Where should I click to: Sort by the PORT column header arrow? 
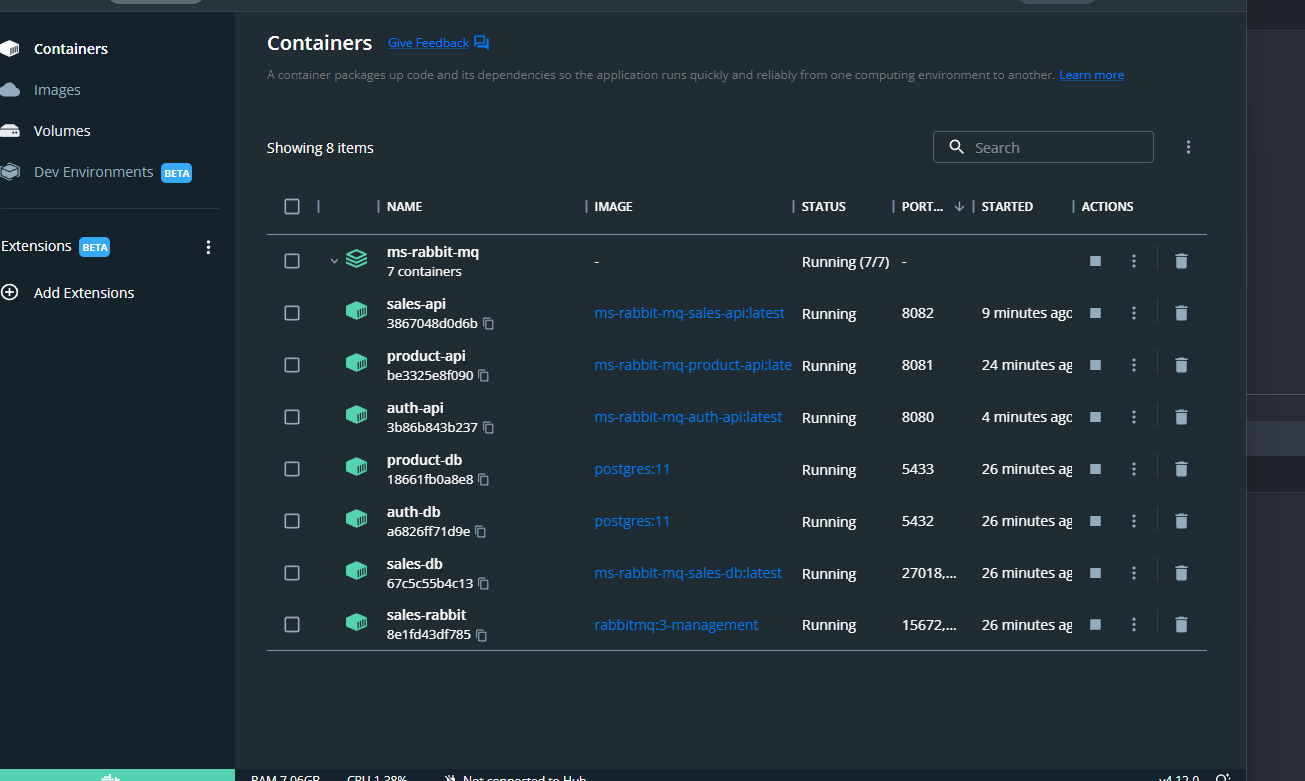[x=959, y=207]
